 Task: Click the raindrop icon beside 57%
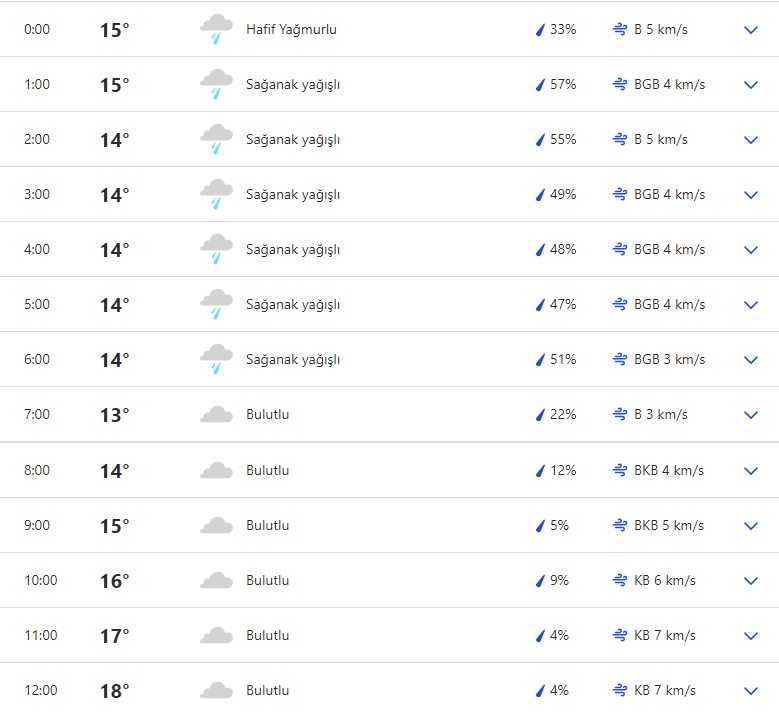(540, 85)
